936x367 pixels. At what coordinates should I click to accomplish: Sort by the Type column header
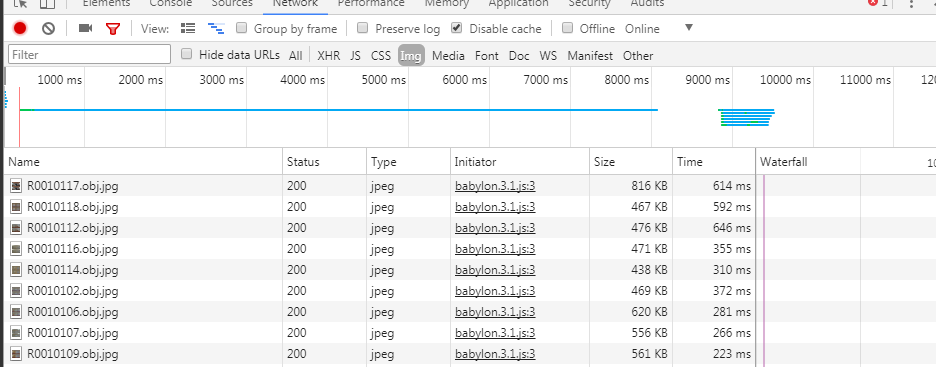click(408, 162)
